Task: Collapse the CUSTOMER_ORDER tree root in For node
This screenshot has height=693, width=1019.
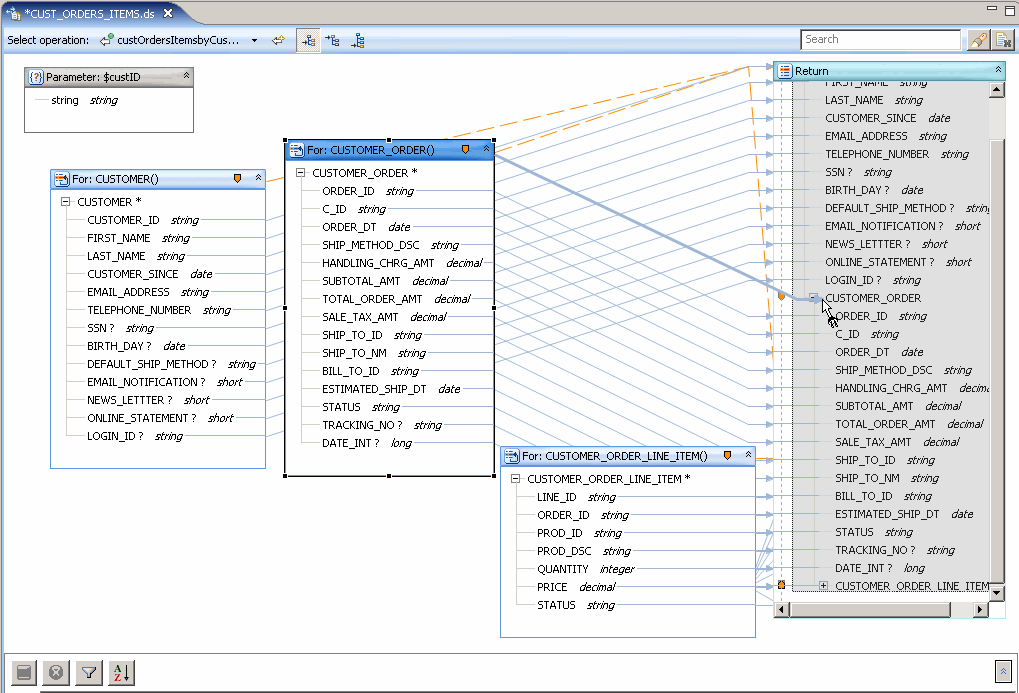Action: (x=300, y=173)
